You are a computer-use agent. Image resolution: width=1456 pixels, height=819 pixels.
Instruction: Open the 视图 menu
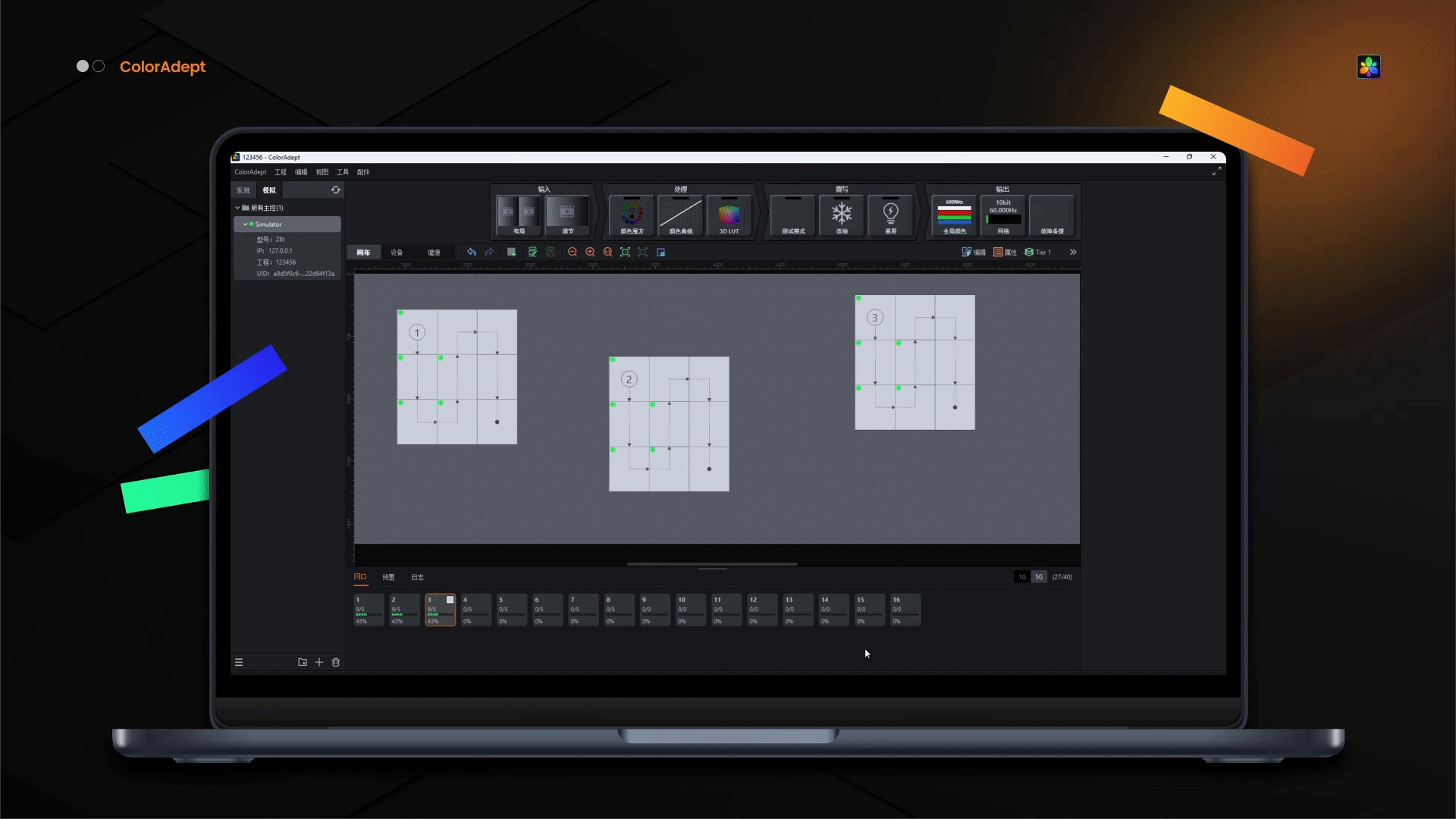[322, 172]
